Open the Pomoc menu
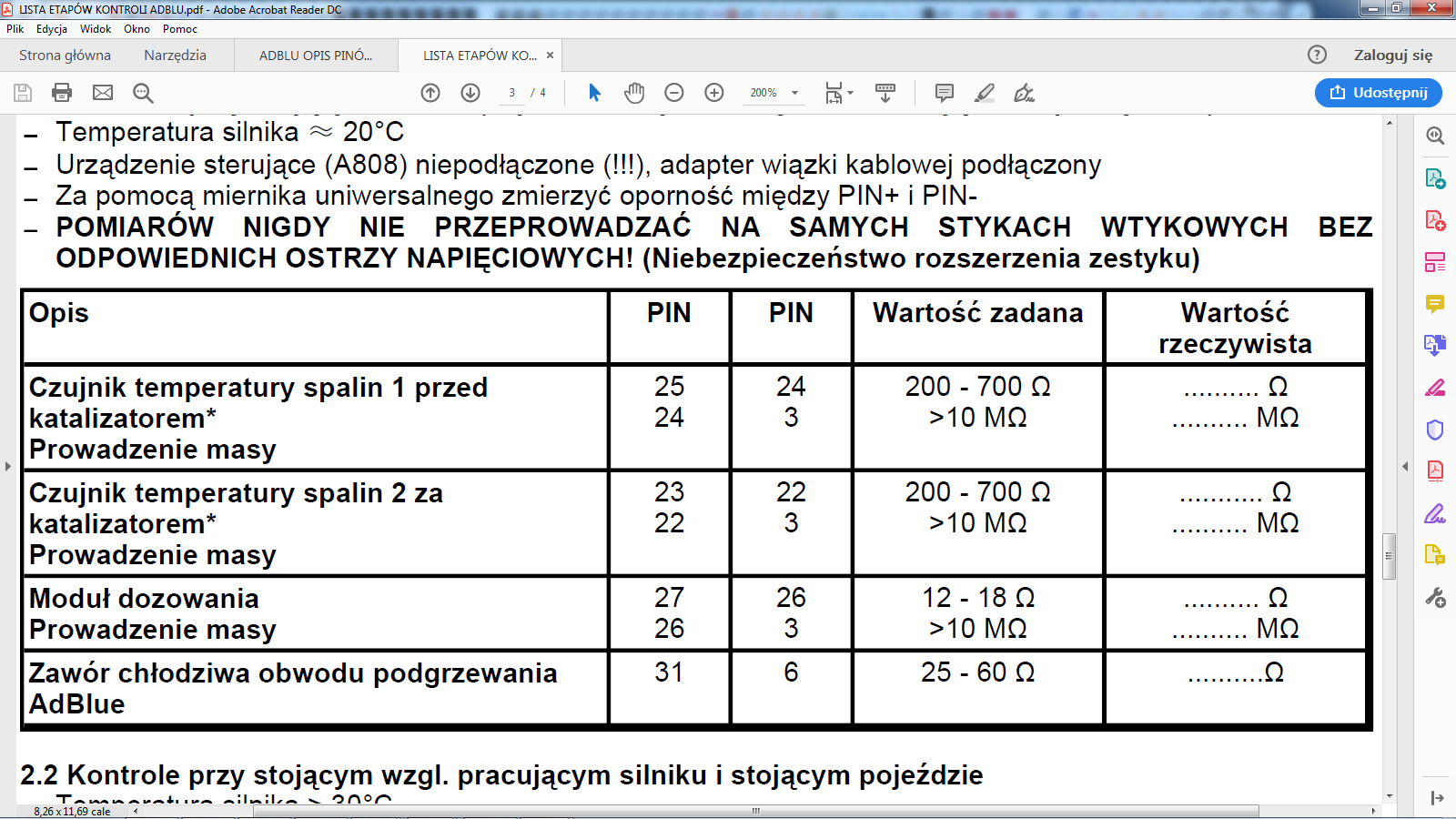 tap(180, 29)
